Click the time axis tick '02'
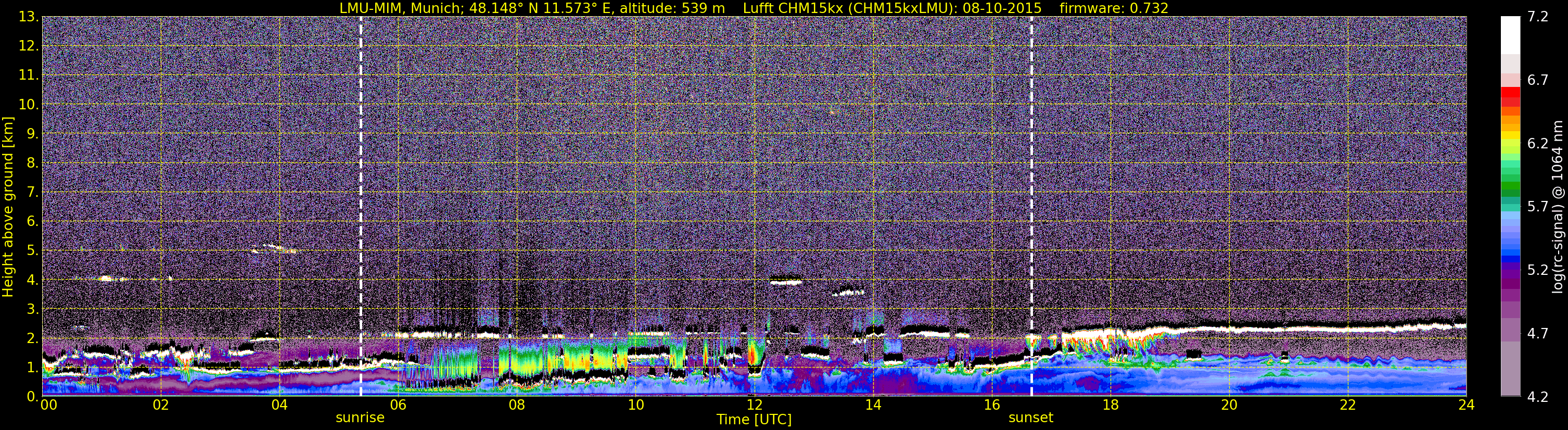 [x=161, y=405]
